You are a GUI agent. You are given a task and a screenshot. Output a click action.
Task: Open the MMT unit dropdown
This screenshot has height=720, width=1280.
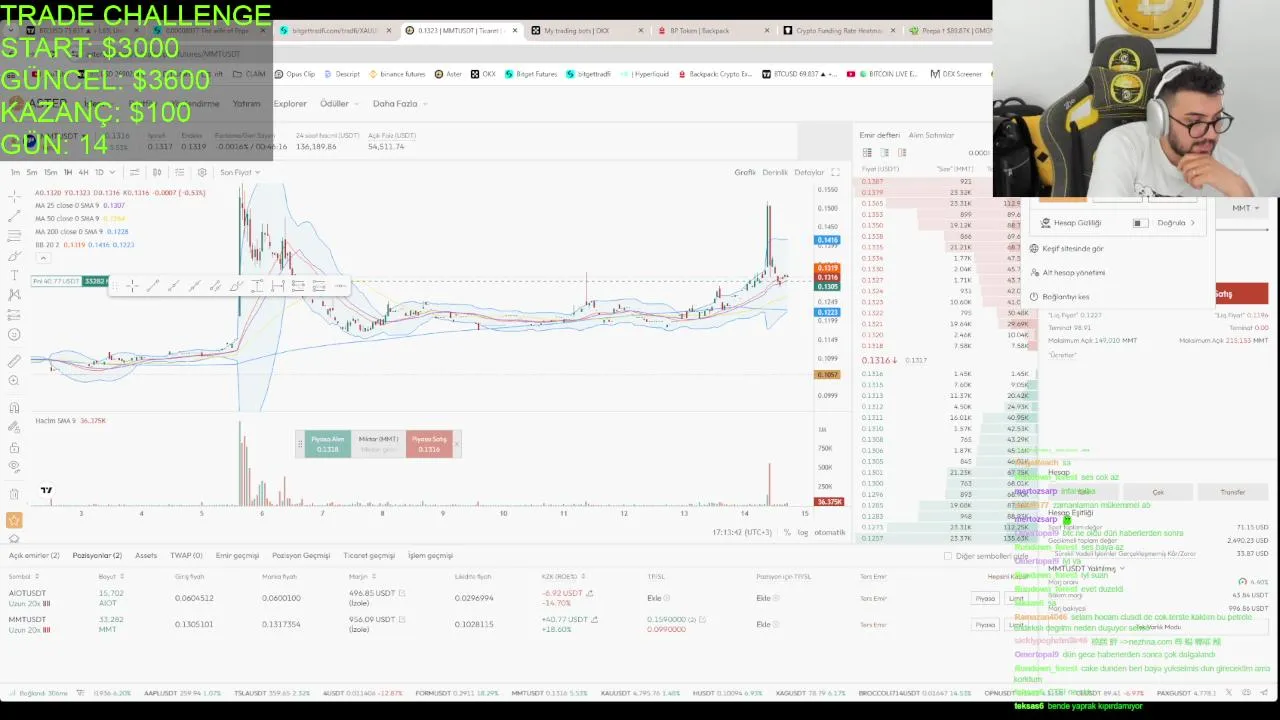(x=1246, y=207)
